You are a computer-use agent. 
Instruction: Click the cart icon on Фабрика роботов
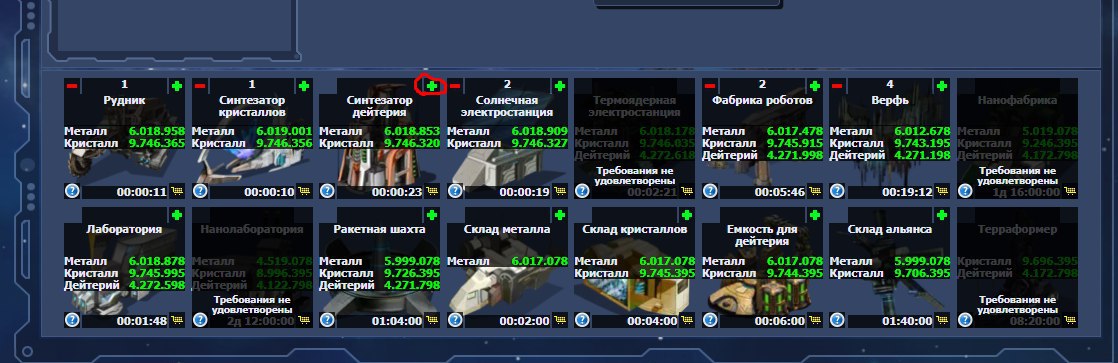[815, 191]
